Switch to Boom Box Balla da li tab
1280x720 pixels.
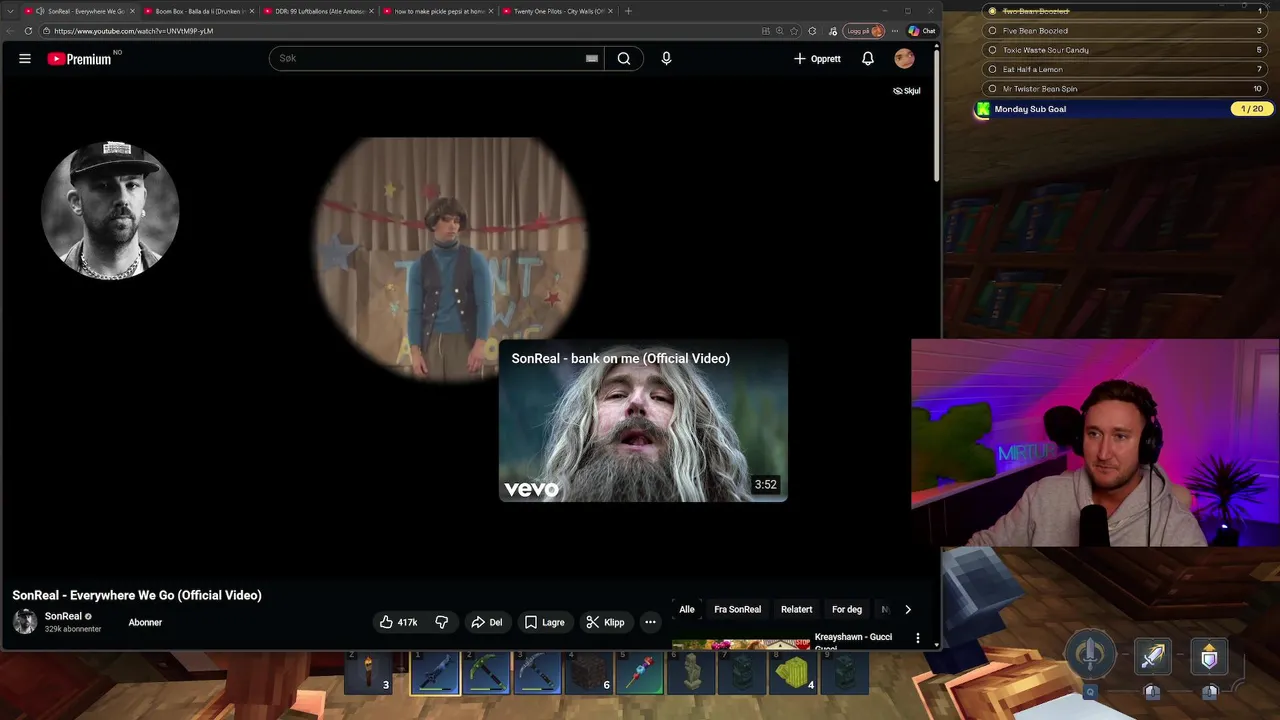(199, 11)
